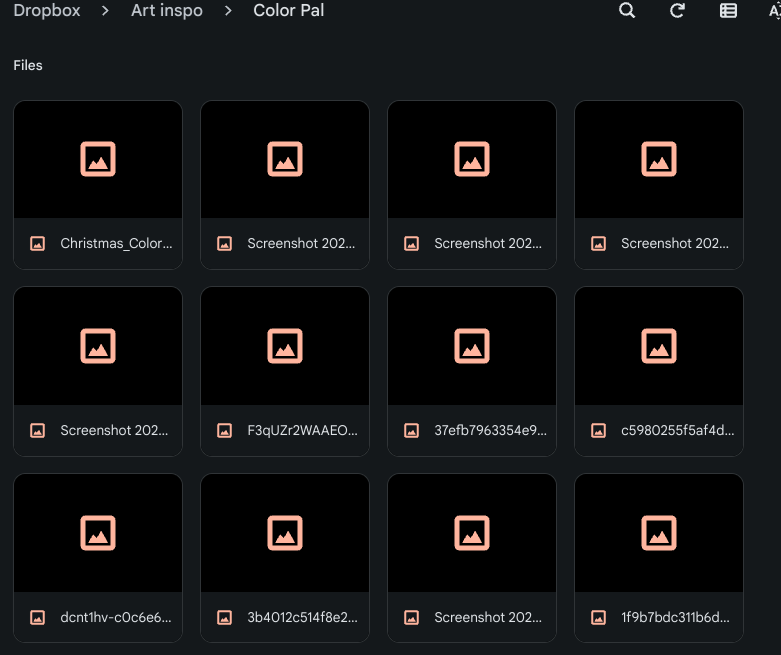
Task: Open the c5980255f5af4d image preview
Action: [659, 346]
